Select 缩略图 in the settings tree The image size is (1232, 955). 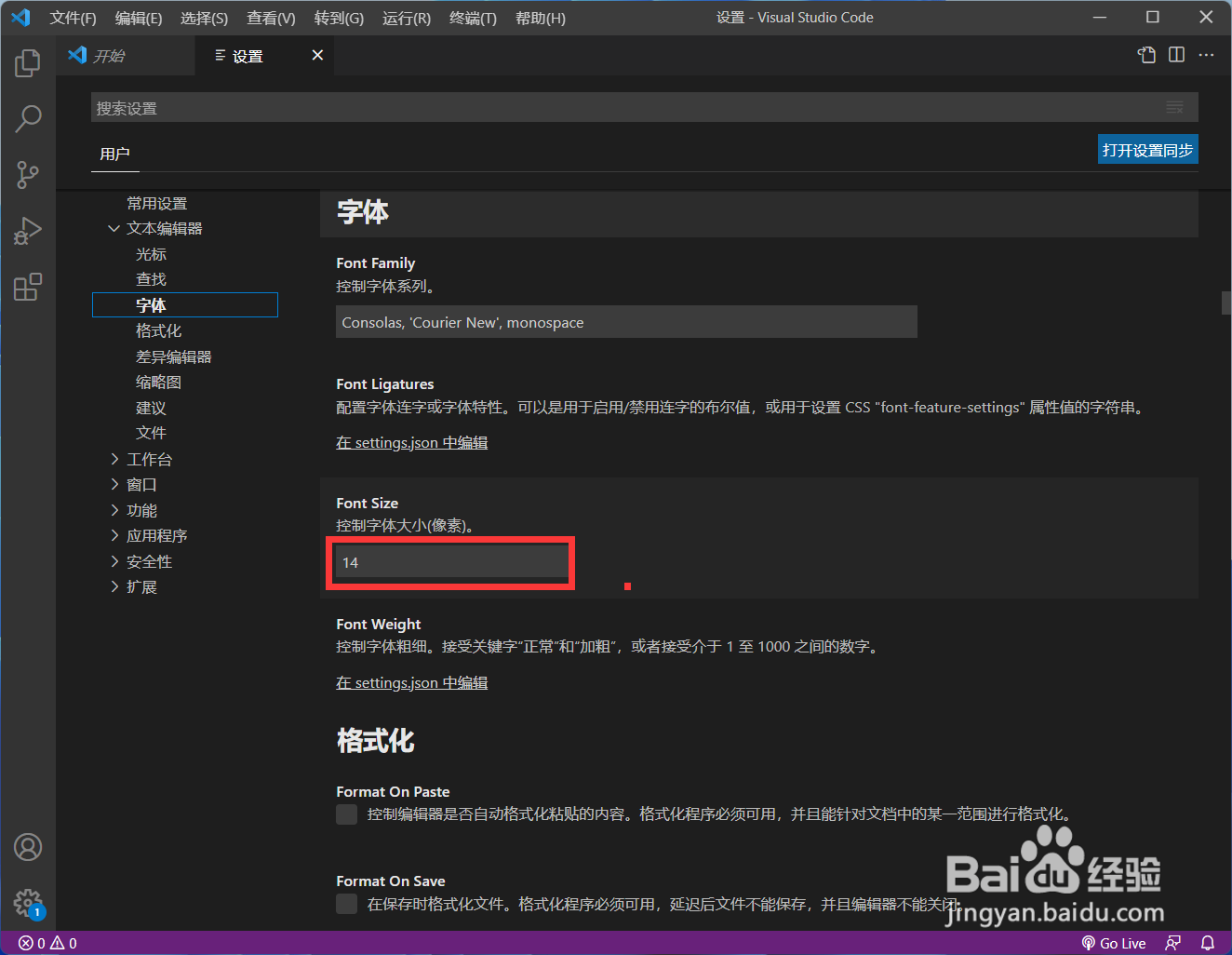pyautogui.click(x=158, y=383)
